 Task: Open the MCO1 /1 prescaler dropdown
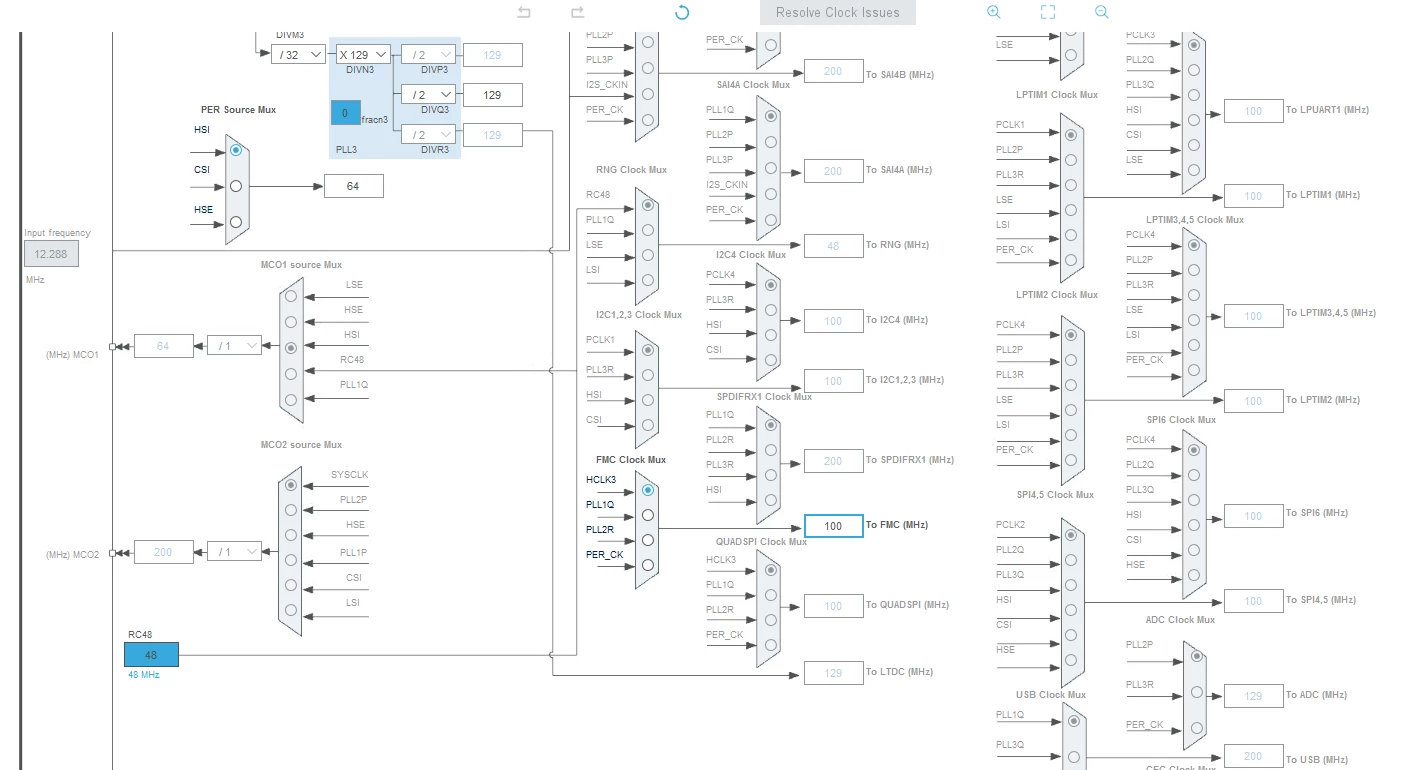234,345
